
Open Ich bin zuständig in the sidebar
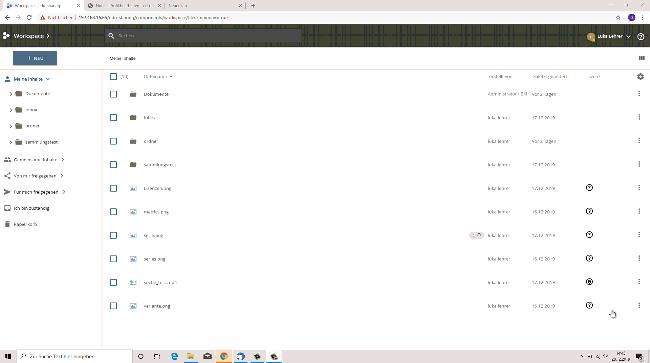32,208
